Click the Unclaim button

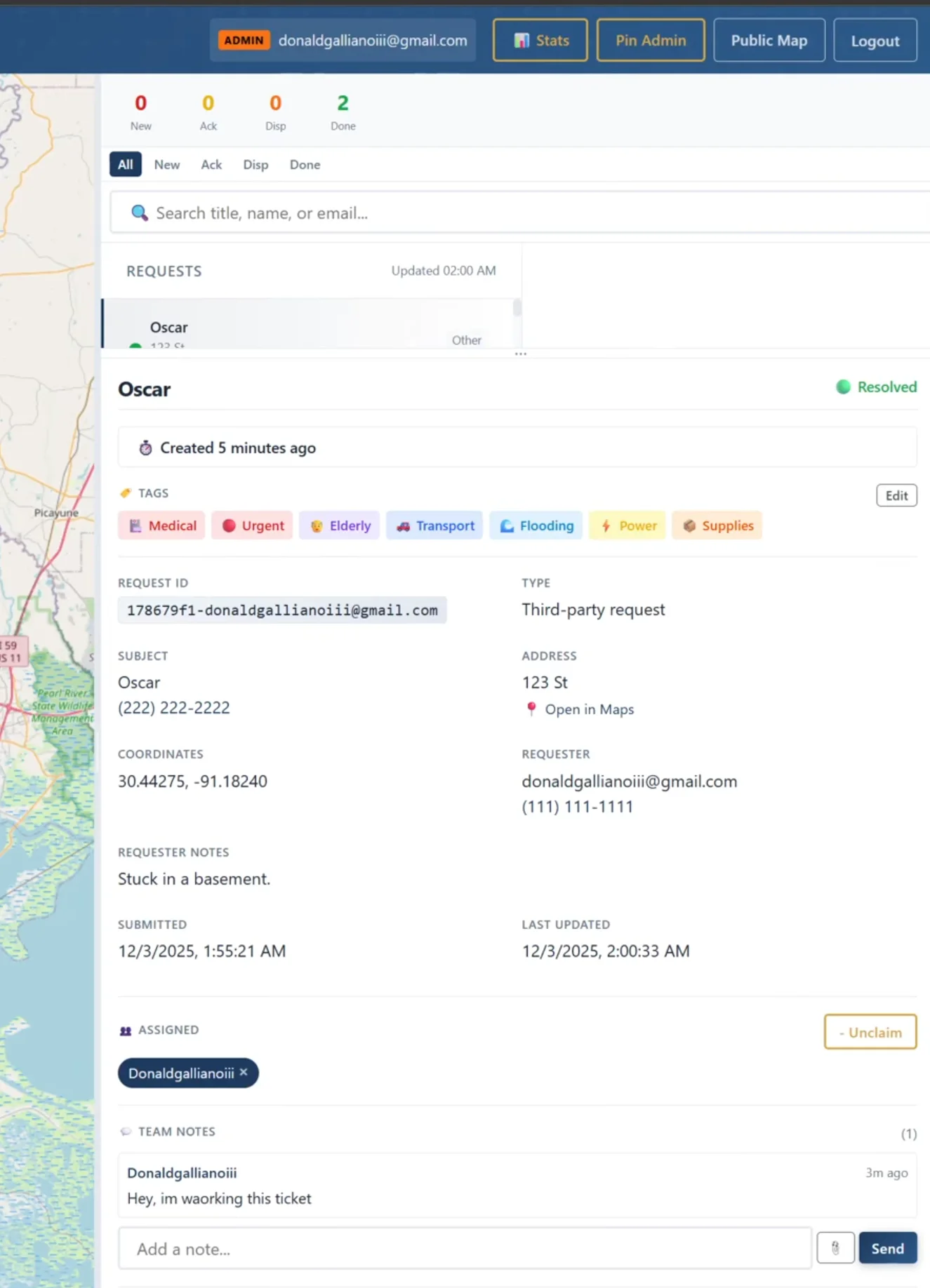[870, 1032]
